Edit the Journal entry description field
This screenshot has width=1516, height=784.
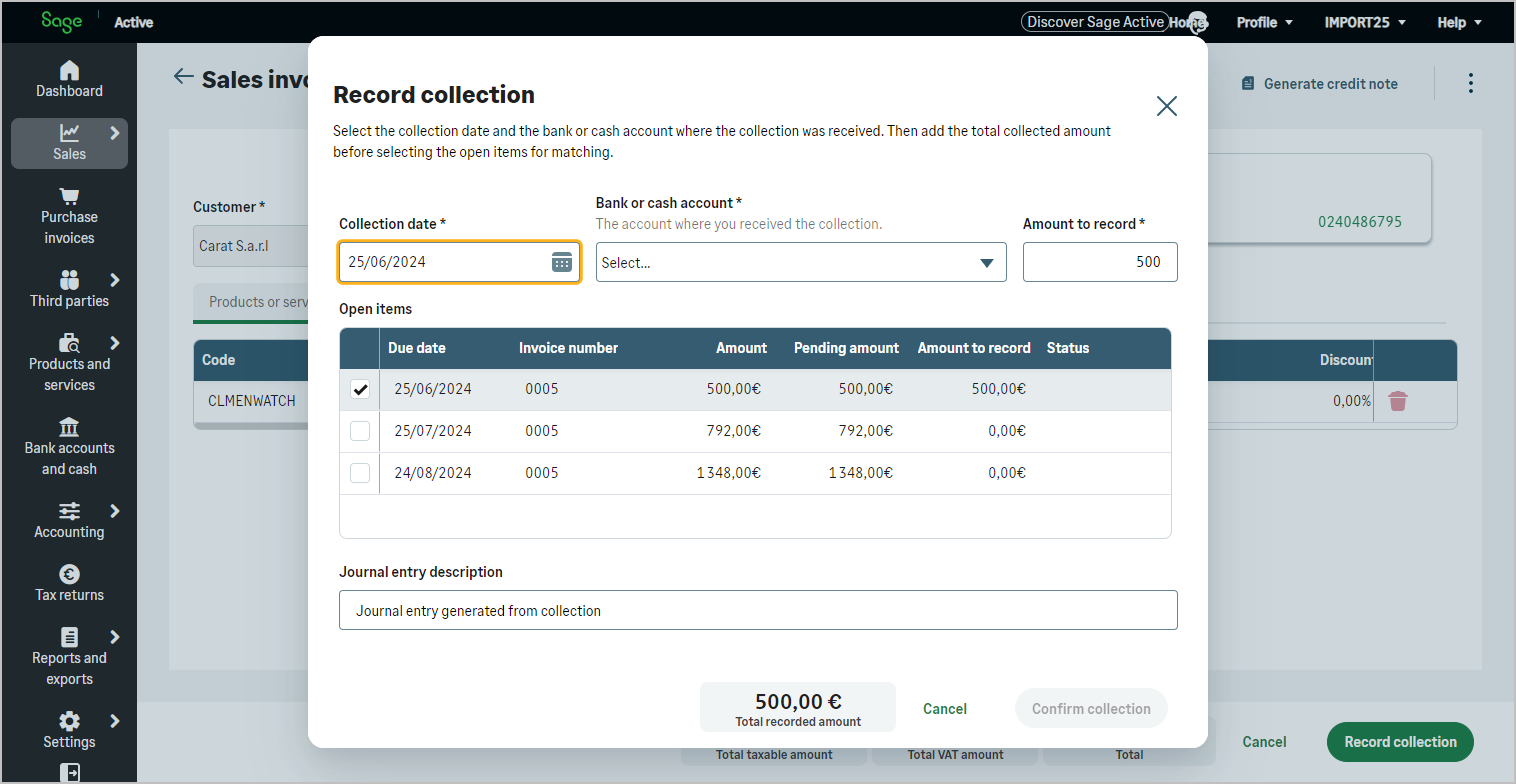tap(758, 610)
